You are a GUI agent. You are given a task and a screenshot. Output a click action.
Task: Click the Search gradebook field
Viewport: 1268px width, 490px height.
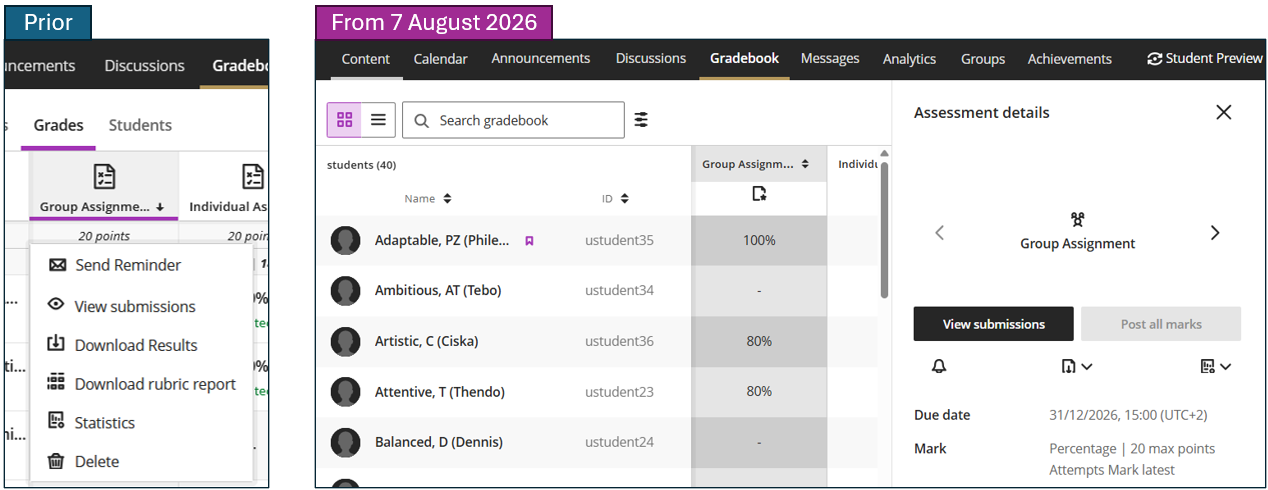click(x=513, y=120)
